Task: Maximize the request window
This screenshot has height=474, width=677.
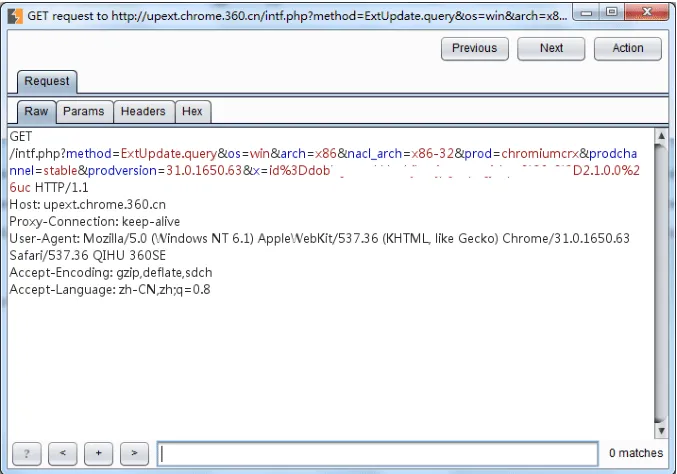Action: click(612, 13)
